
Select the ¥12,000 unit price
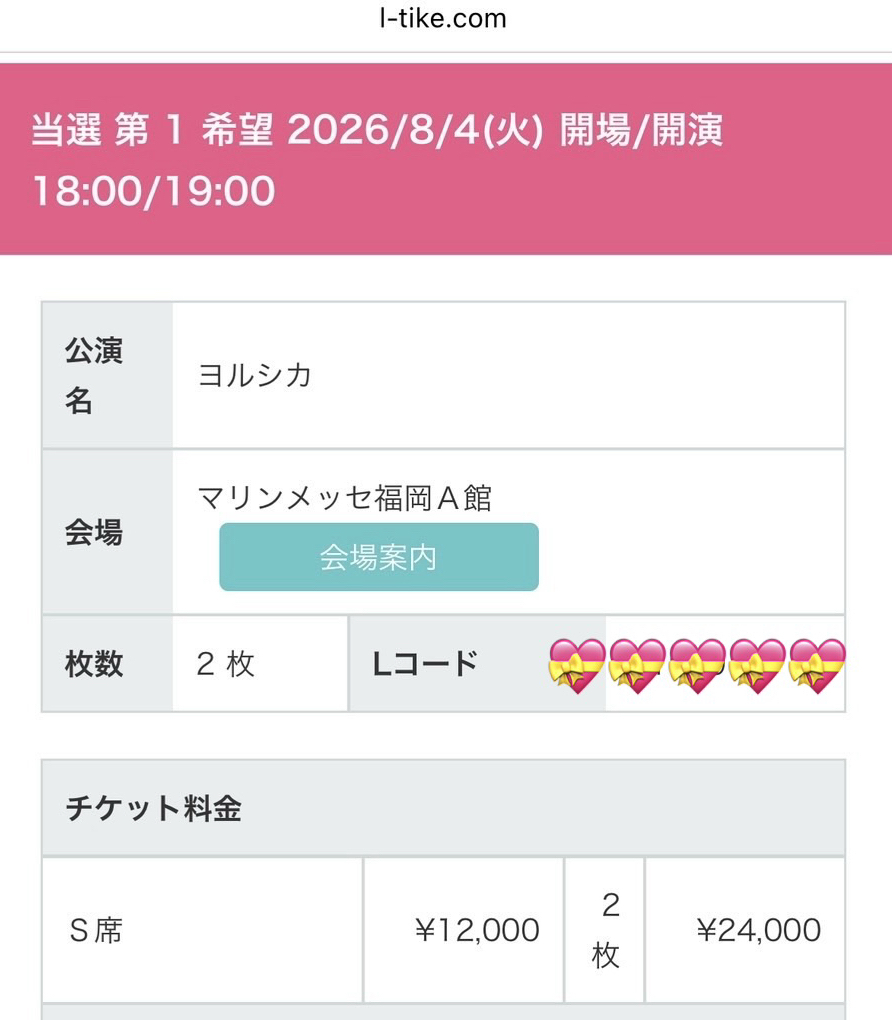point(477,931)
